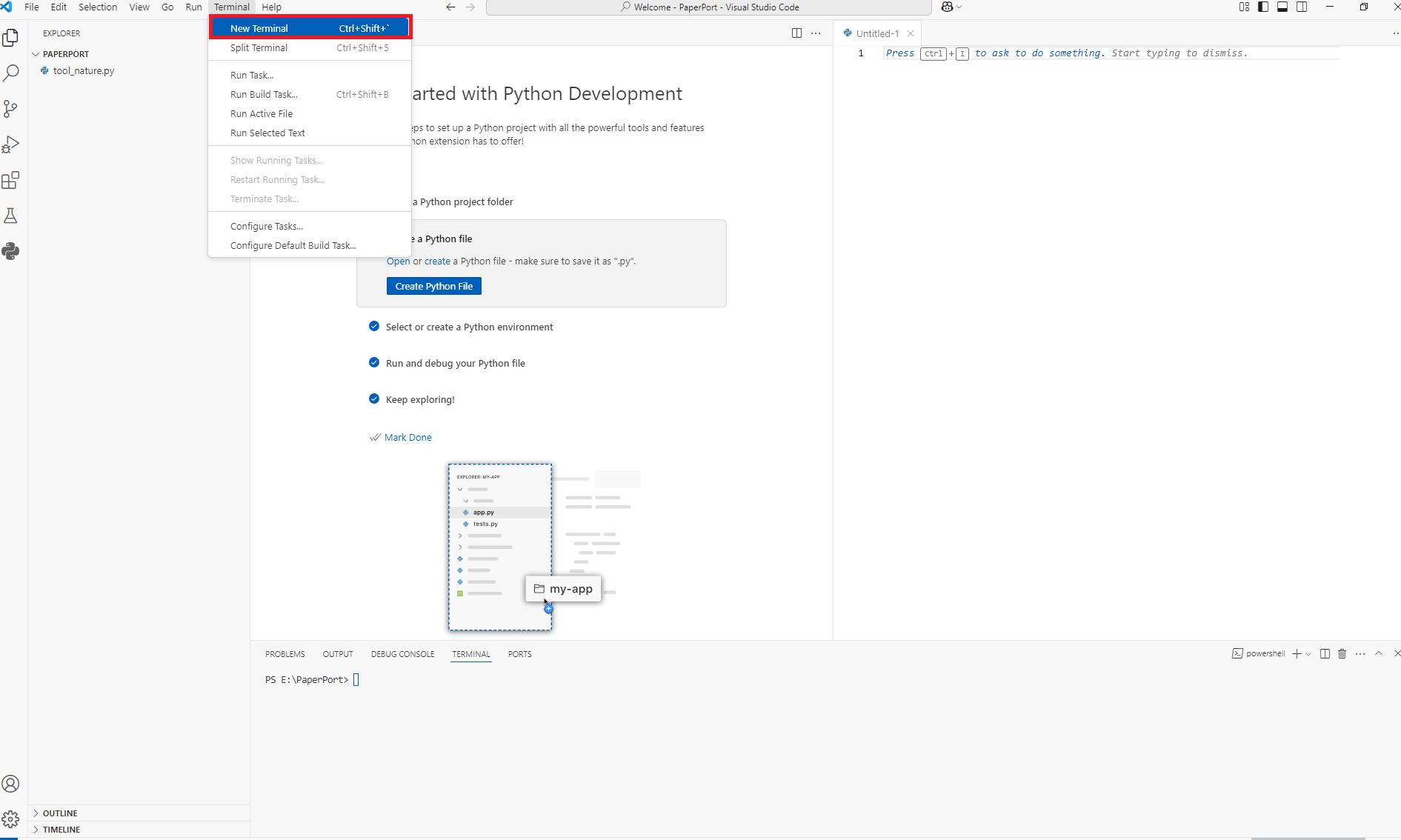
Task: Split the Welcome editor to the right
Action: tap(796, 33)
